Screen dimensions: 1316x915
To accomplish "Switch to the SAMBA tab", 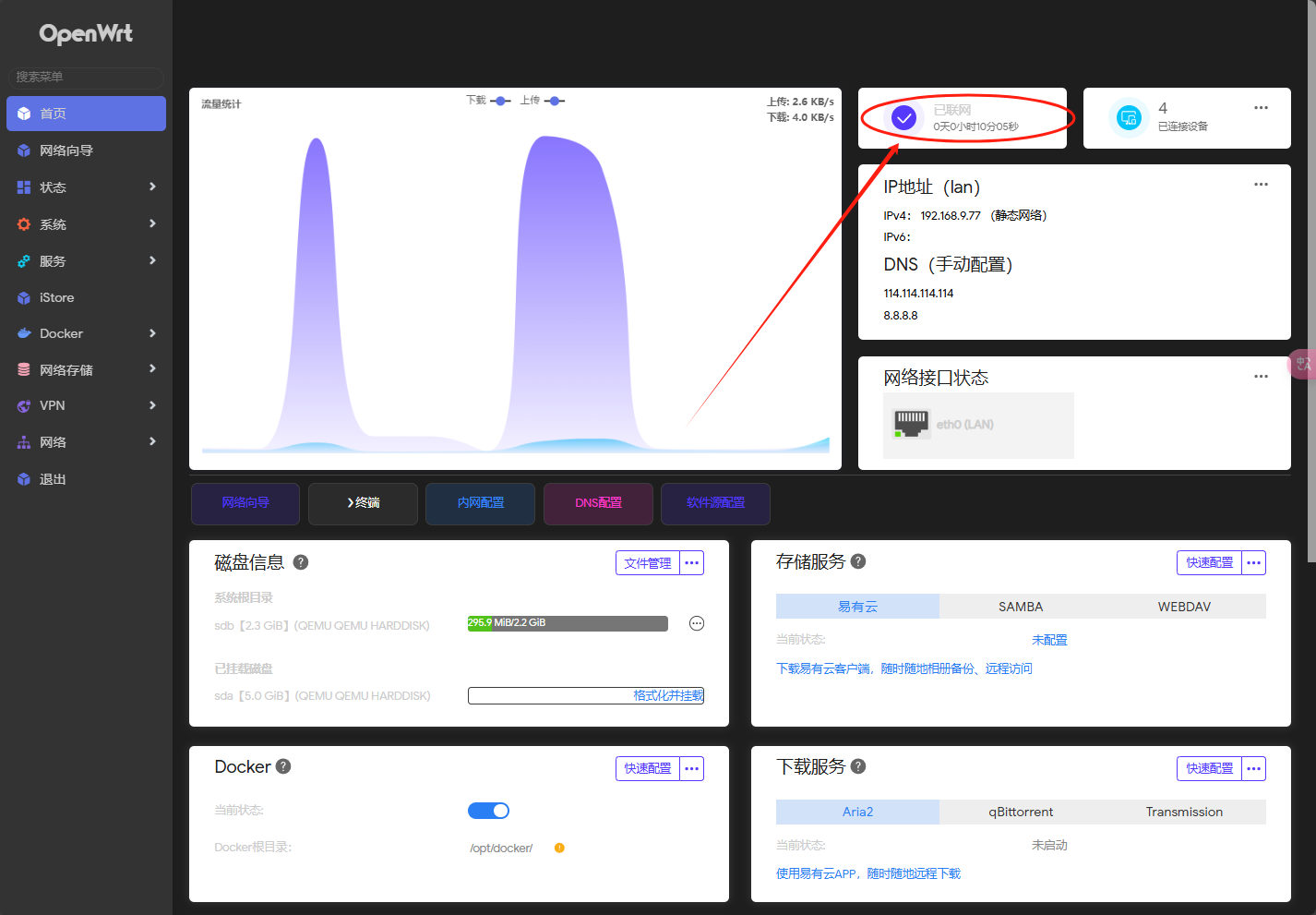I will (1021, 607).
